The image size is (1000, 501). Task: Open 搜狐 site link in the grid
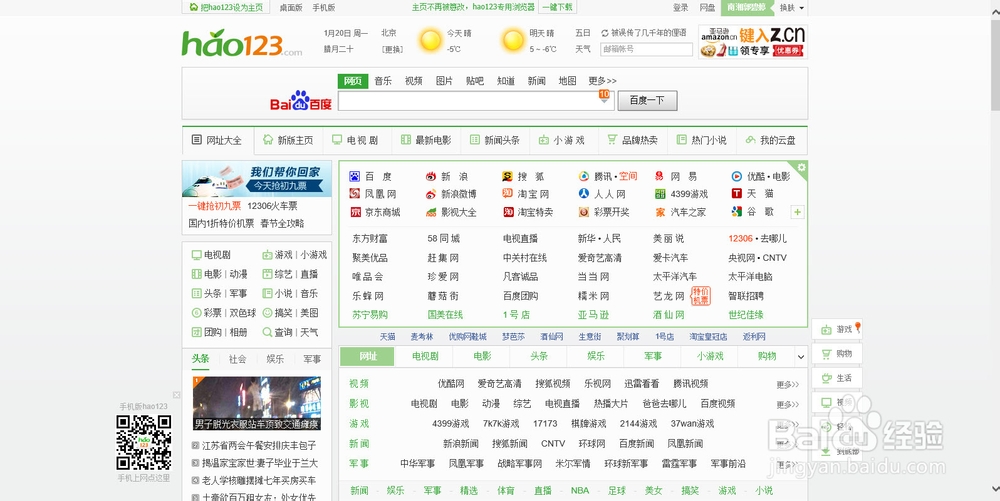(x=523, y=177)
